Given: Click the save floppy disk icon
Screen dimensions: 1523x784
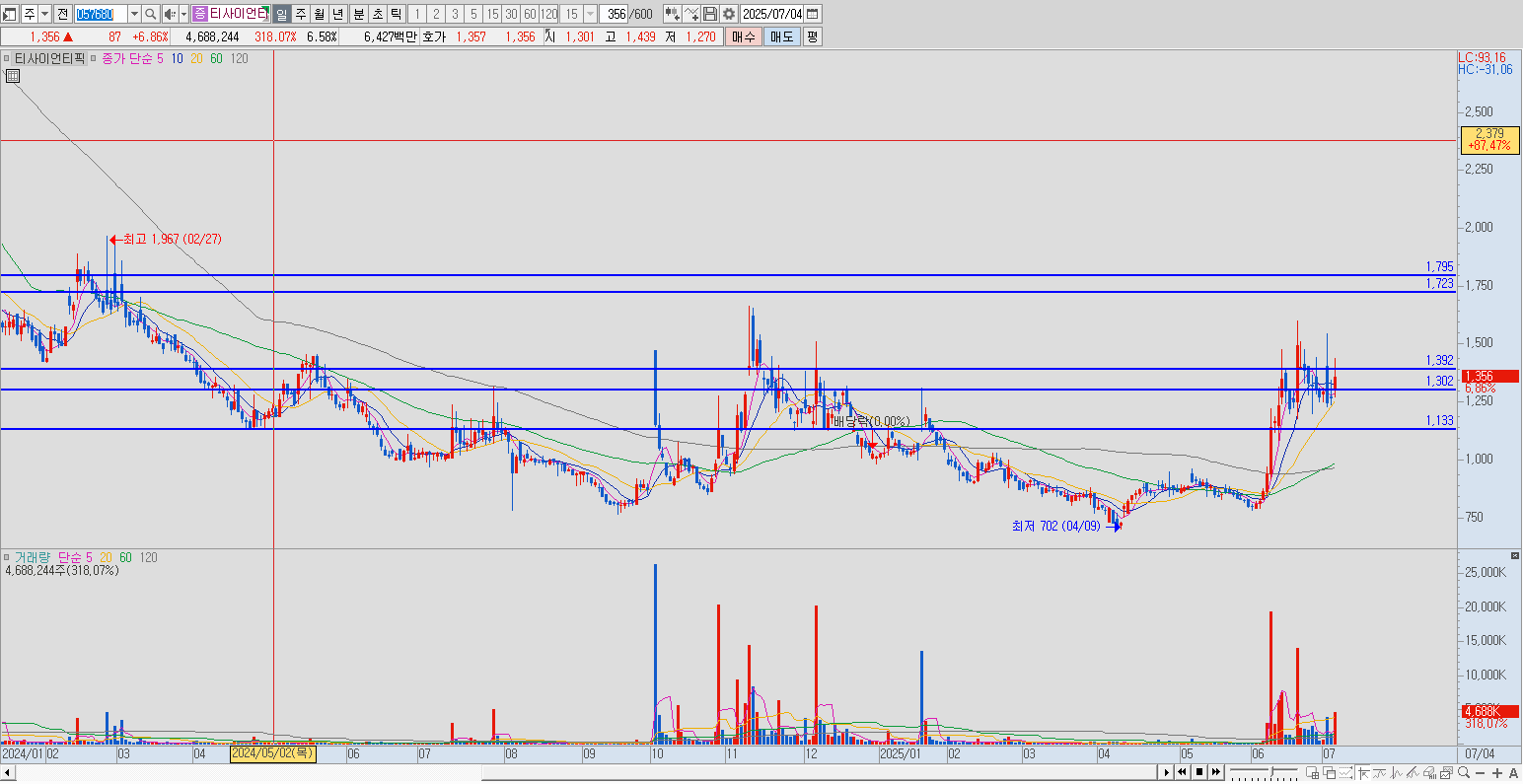Looking at the screenshot, I should [709, 14].
